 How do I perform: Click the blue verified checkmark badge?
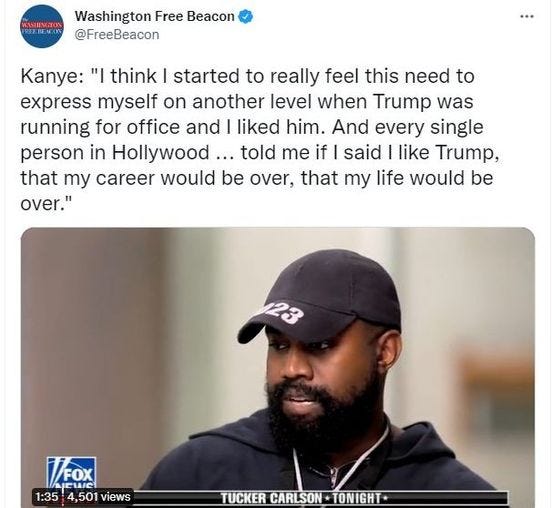[x=245, y=17]
